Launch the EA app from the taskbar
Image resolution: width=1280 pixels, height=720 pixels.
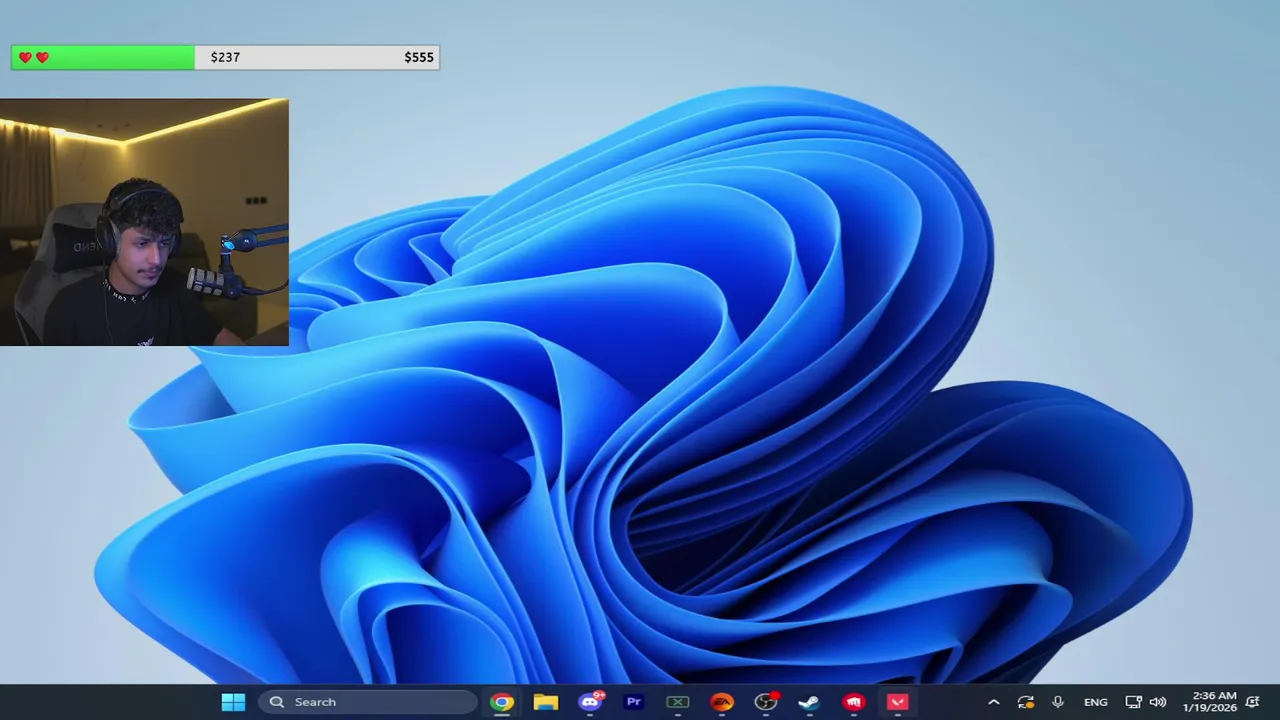[722, 702]
